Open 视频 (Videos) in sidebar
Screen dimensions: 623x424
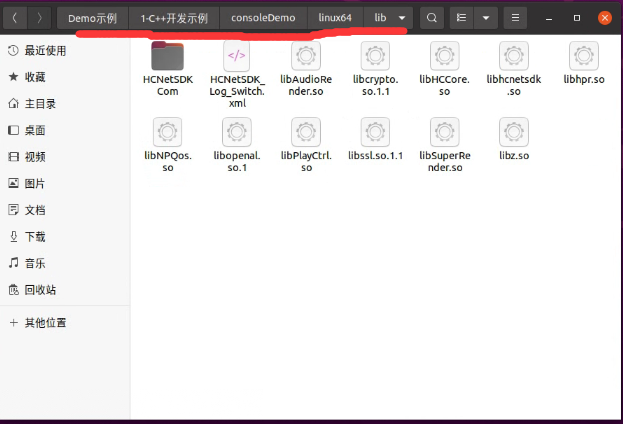(x=65, y=157)
